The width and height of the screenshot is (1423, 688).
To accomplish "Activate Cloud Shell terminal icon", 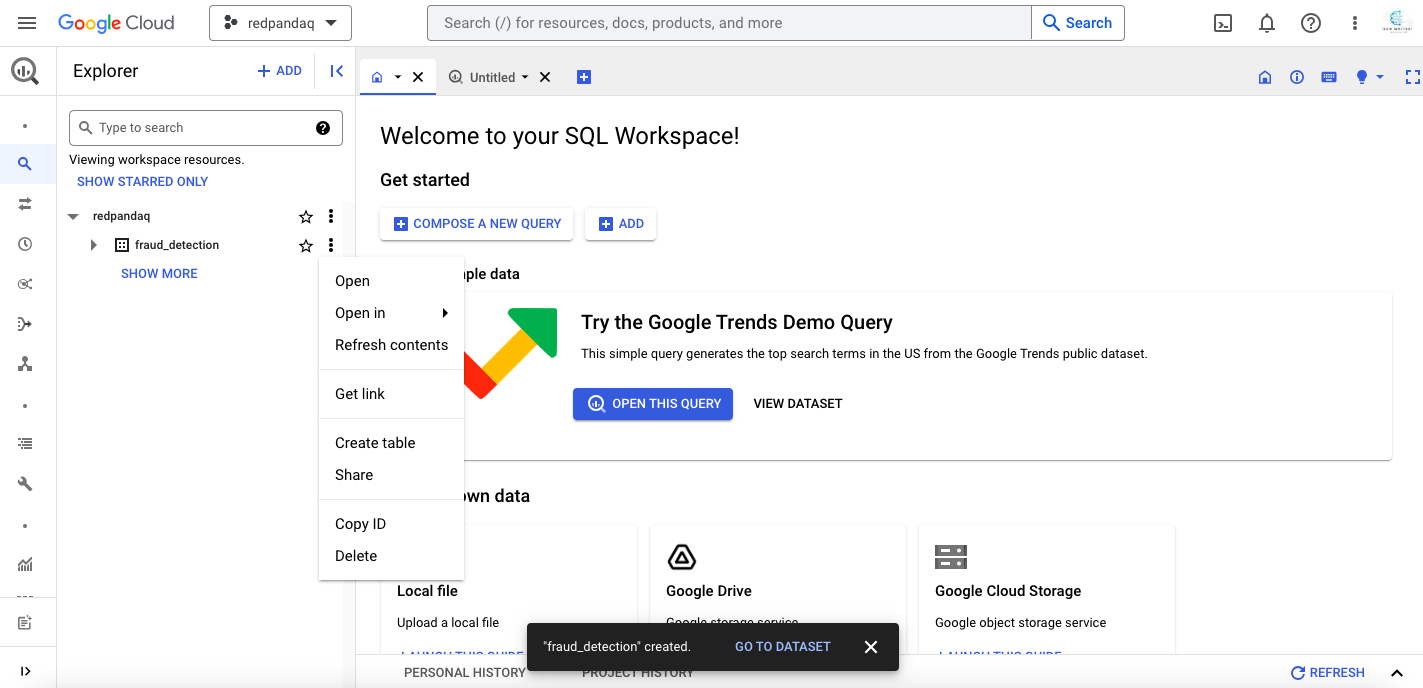I will click(1222, 23).
